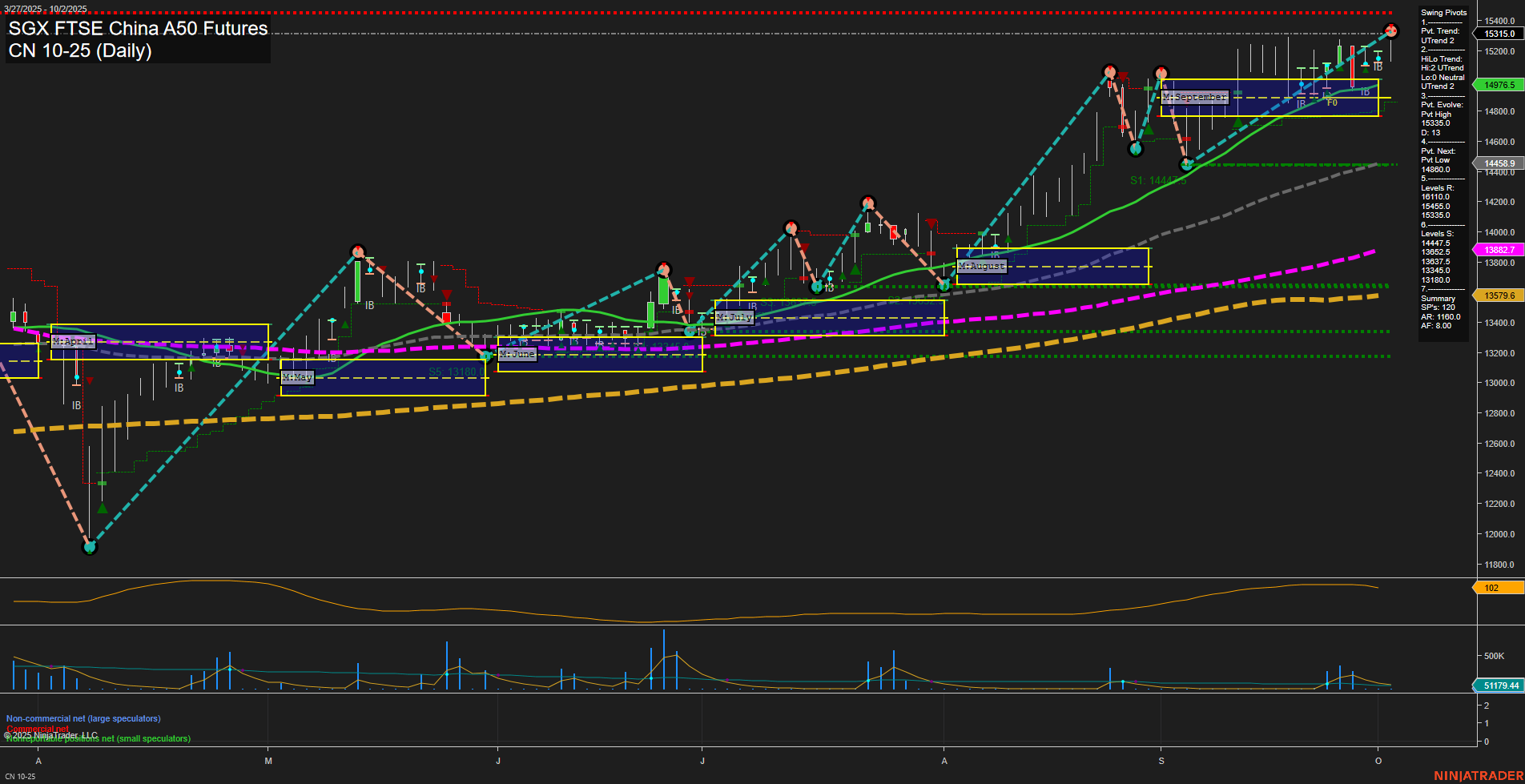Toggle the Commercial net legend visibility
The height and width of the screenshot is (784, 1525).
[x=36, y=730]
